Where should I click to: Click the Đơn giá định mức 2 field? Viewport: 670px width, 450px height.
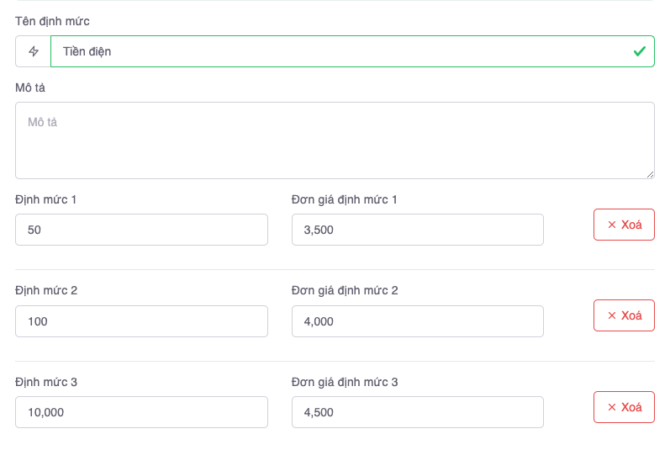(x=417, y=321)
